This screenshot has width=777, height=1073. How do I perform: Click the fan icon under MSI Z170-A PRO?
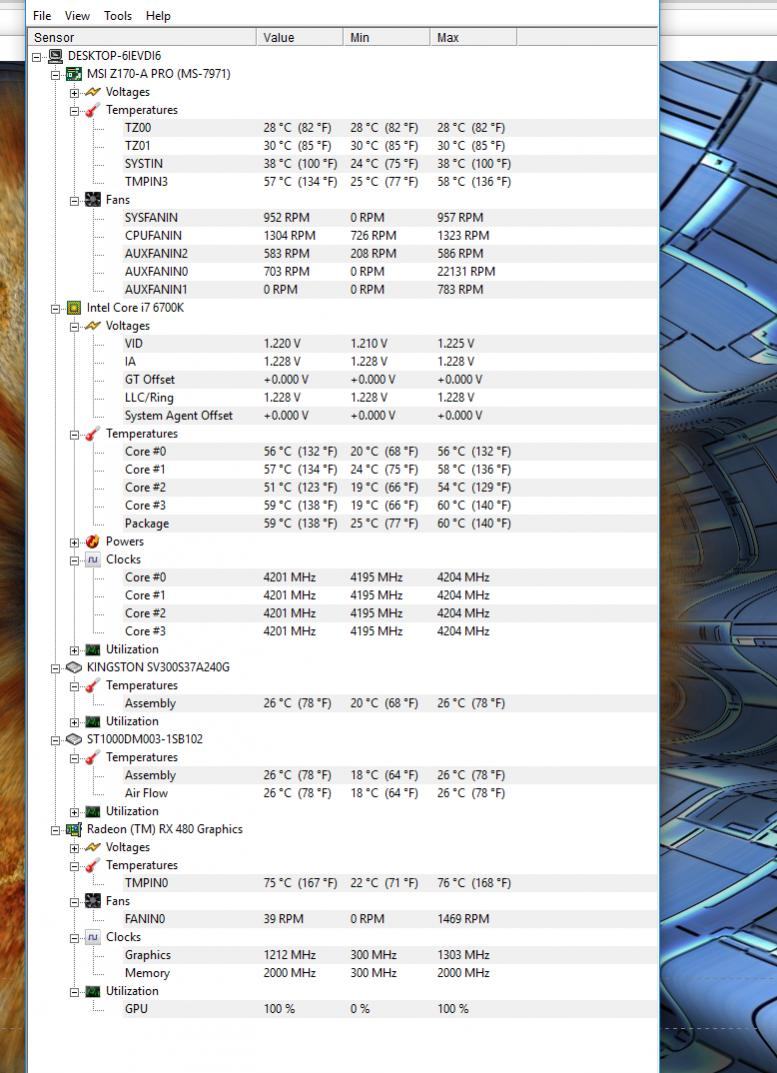92,200
